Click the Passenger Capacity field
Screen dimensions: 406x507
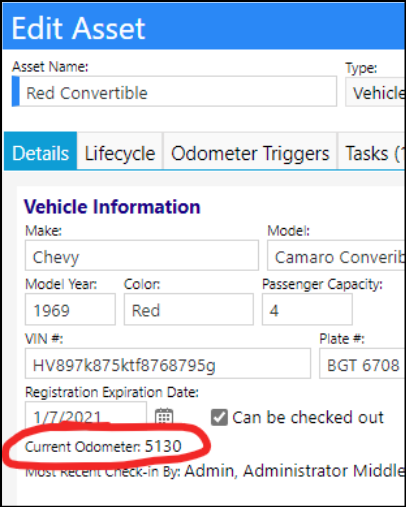click(x=307, y=309)
